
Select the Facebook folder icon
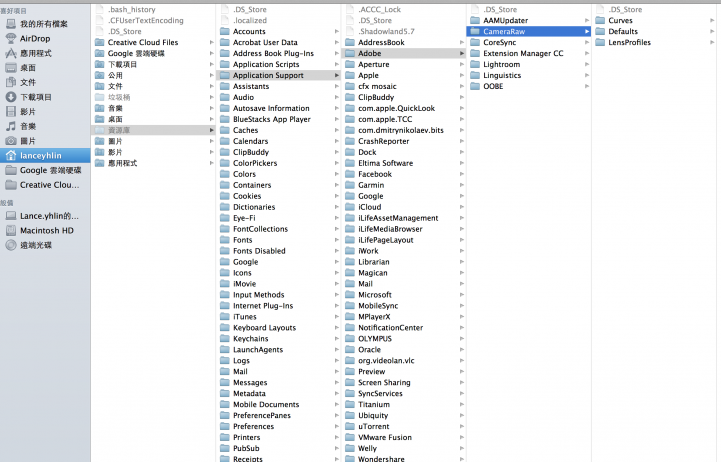(350, 174)
